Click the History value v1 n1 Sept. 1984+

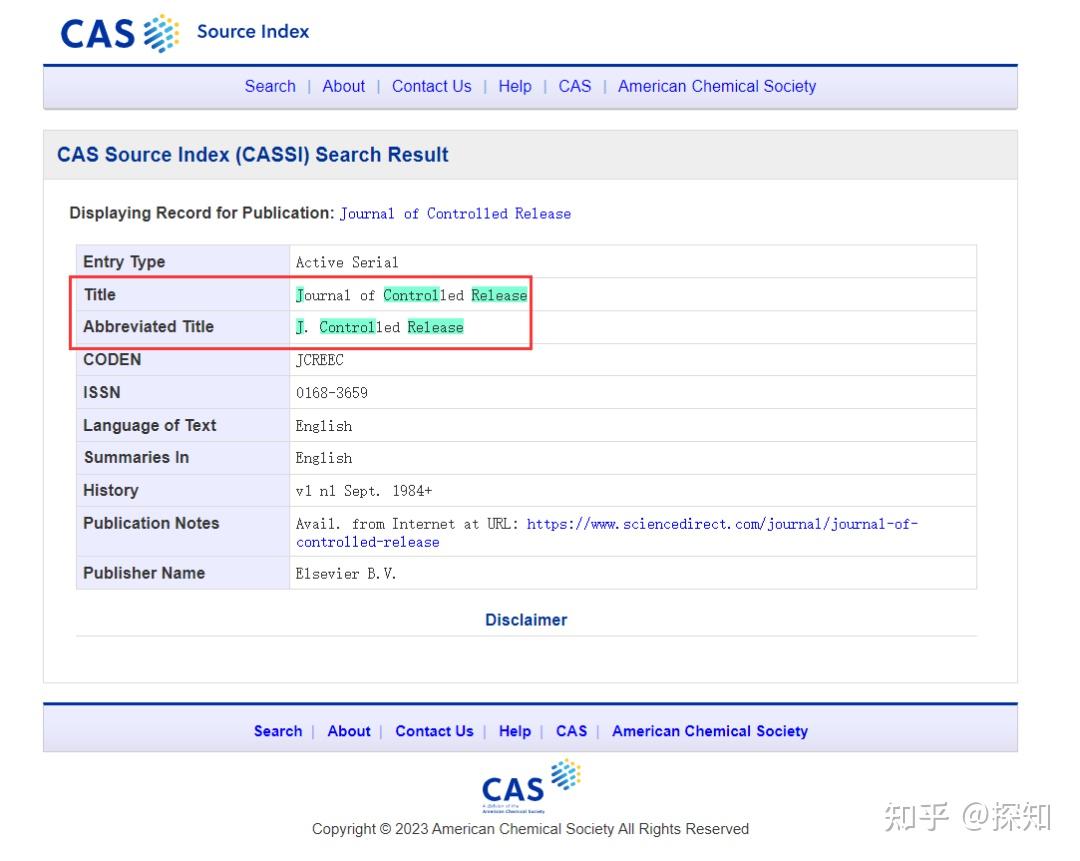tap(364, 491)
